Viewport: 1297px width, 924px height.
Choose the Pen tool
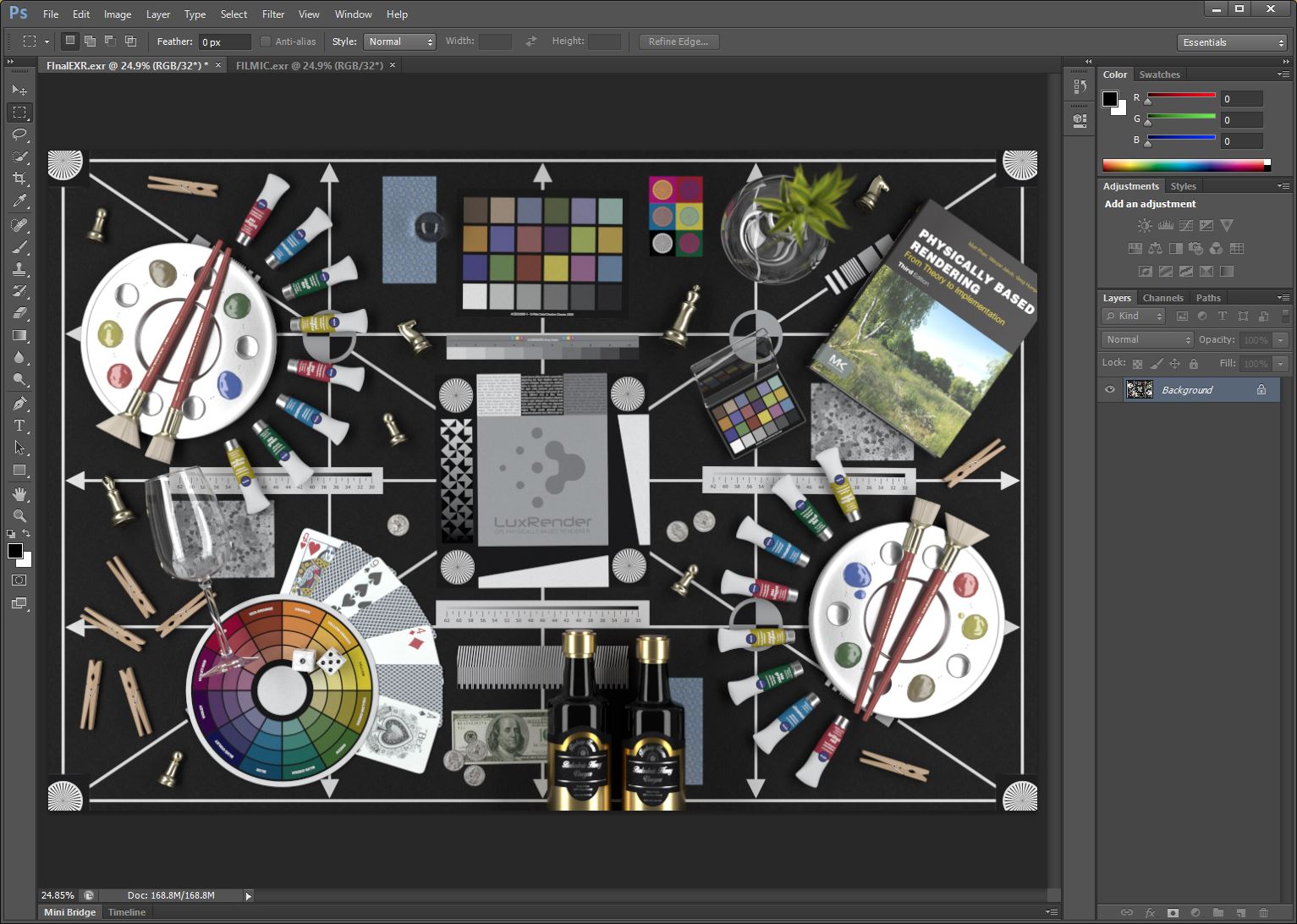(x=19, y=404)
